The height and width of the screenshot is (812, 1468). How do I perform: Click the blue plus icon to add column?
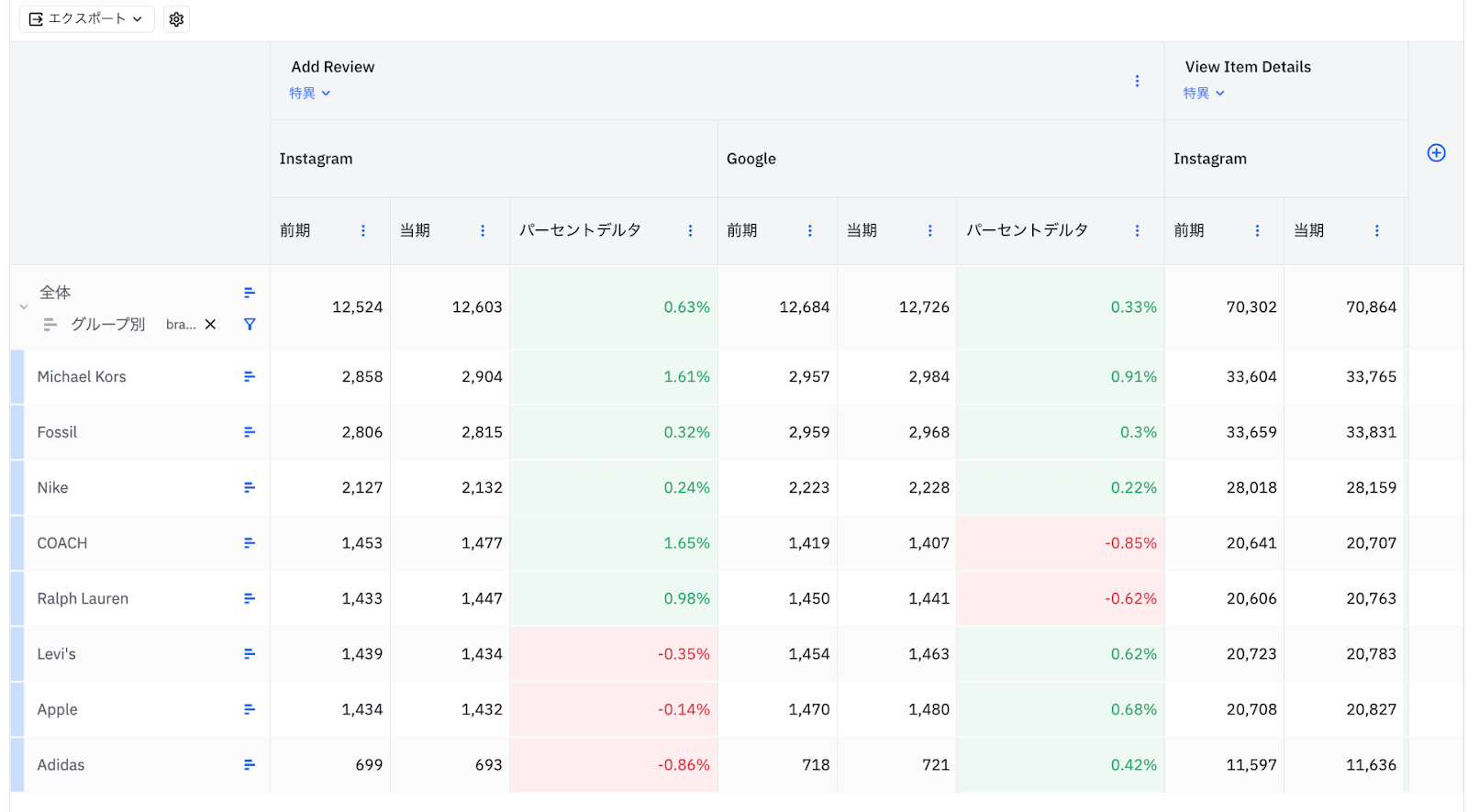(x=1436, y=153)
